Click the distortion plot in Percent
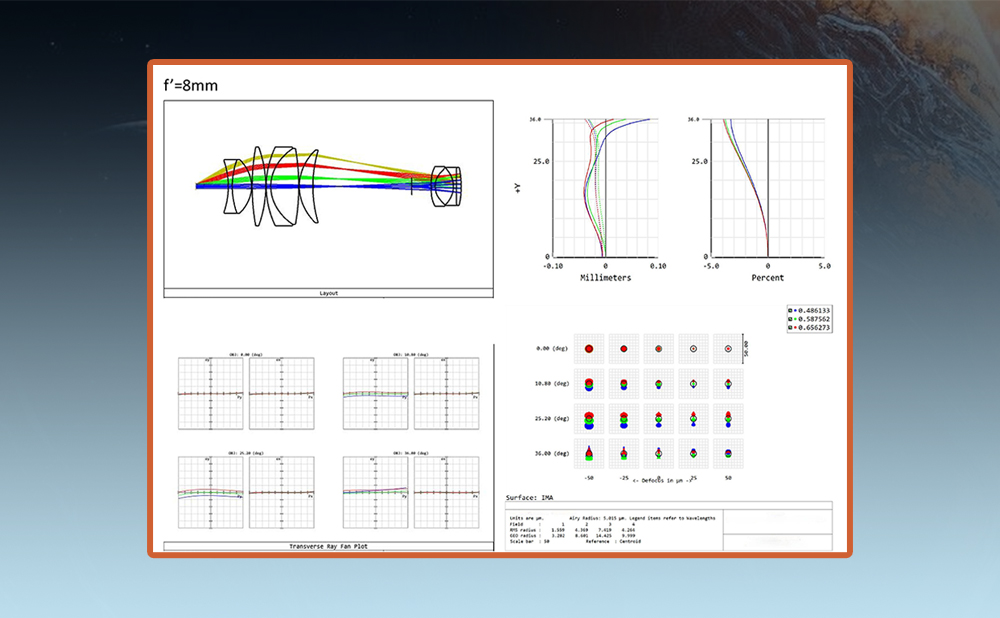 (x=767, y=188)
